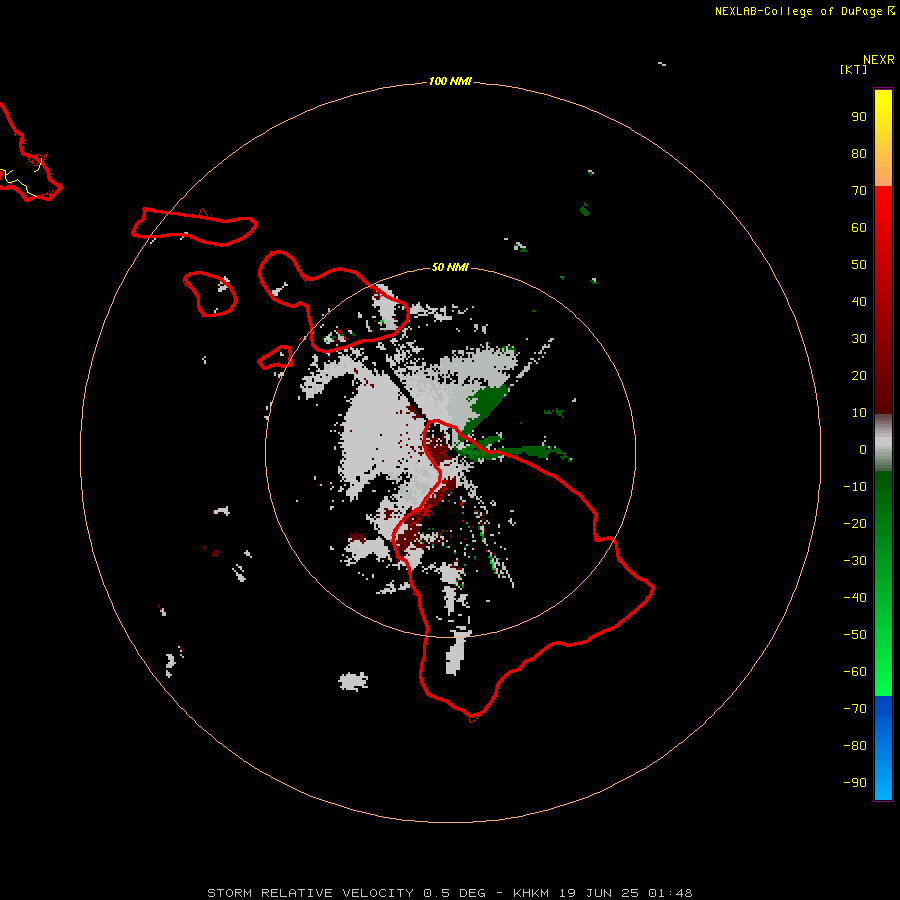The height and width of the screenshot is (900, 900).
Task: Click the 70 label on the velocity legend
Action: click(859, 191)
